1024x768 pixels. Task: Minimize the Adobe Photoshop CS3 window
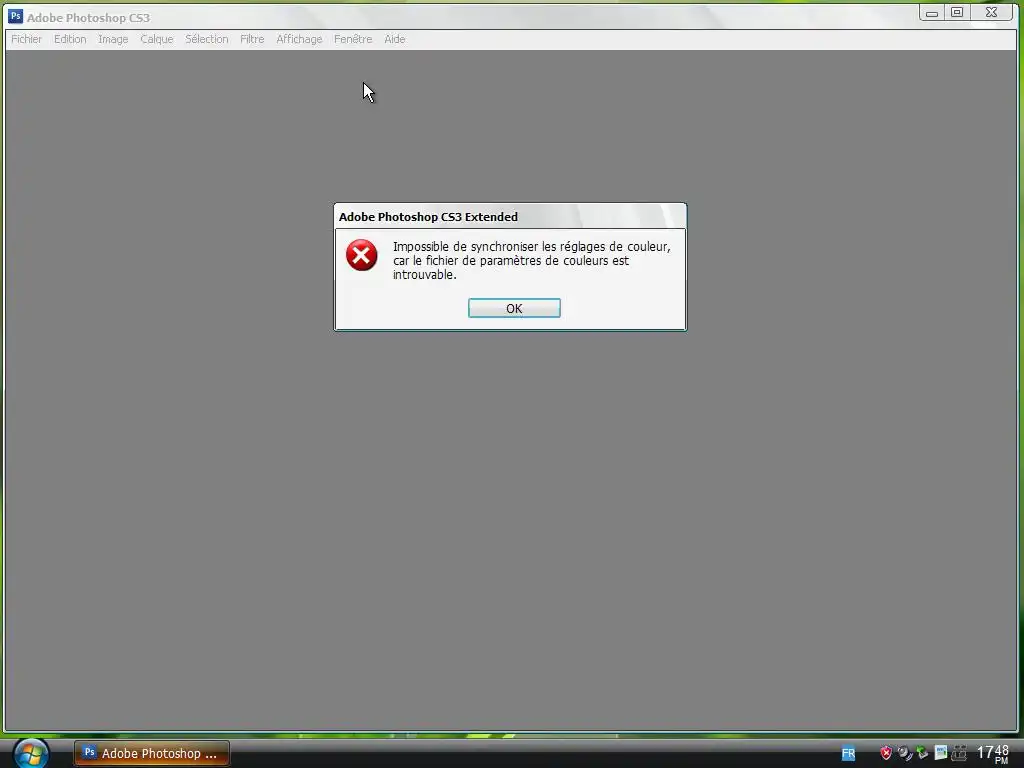(932, 12)
